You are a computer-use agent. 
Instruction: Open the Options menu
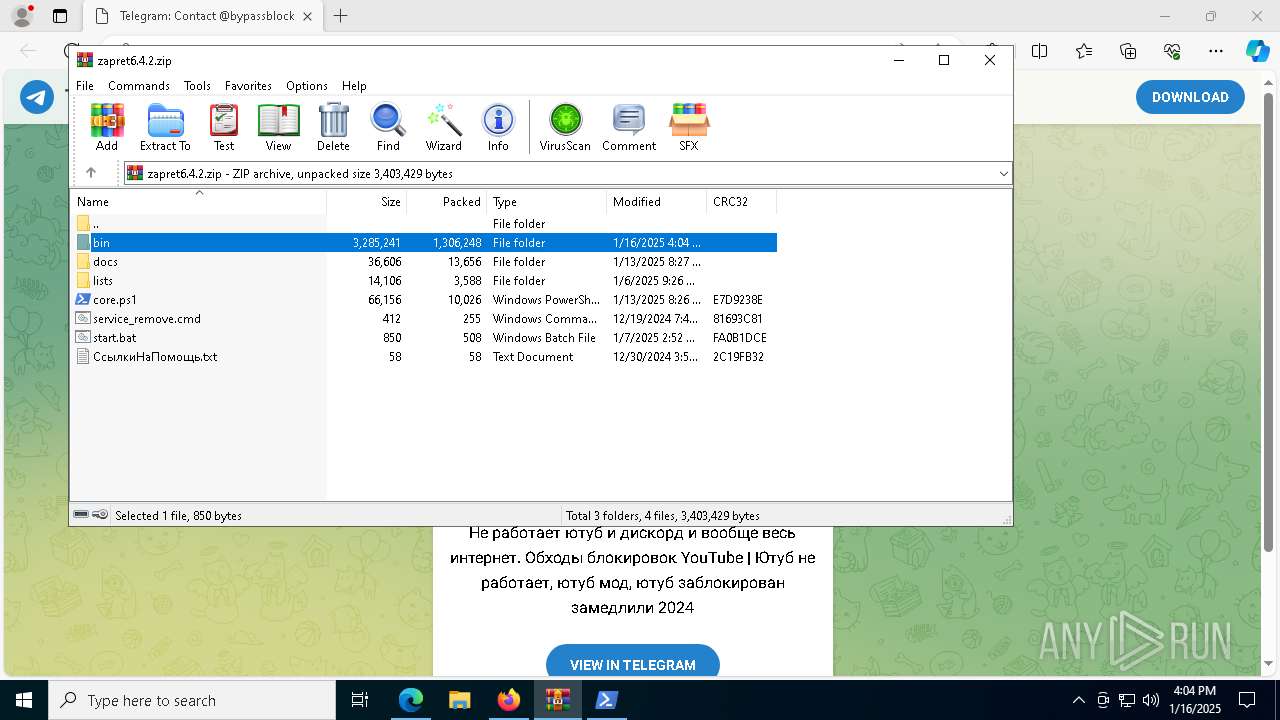(307, 86)
